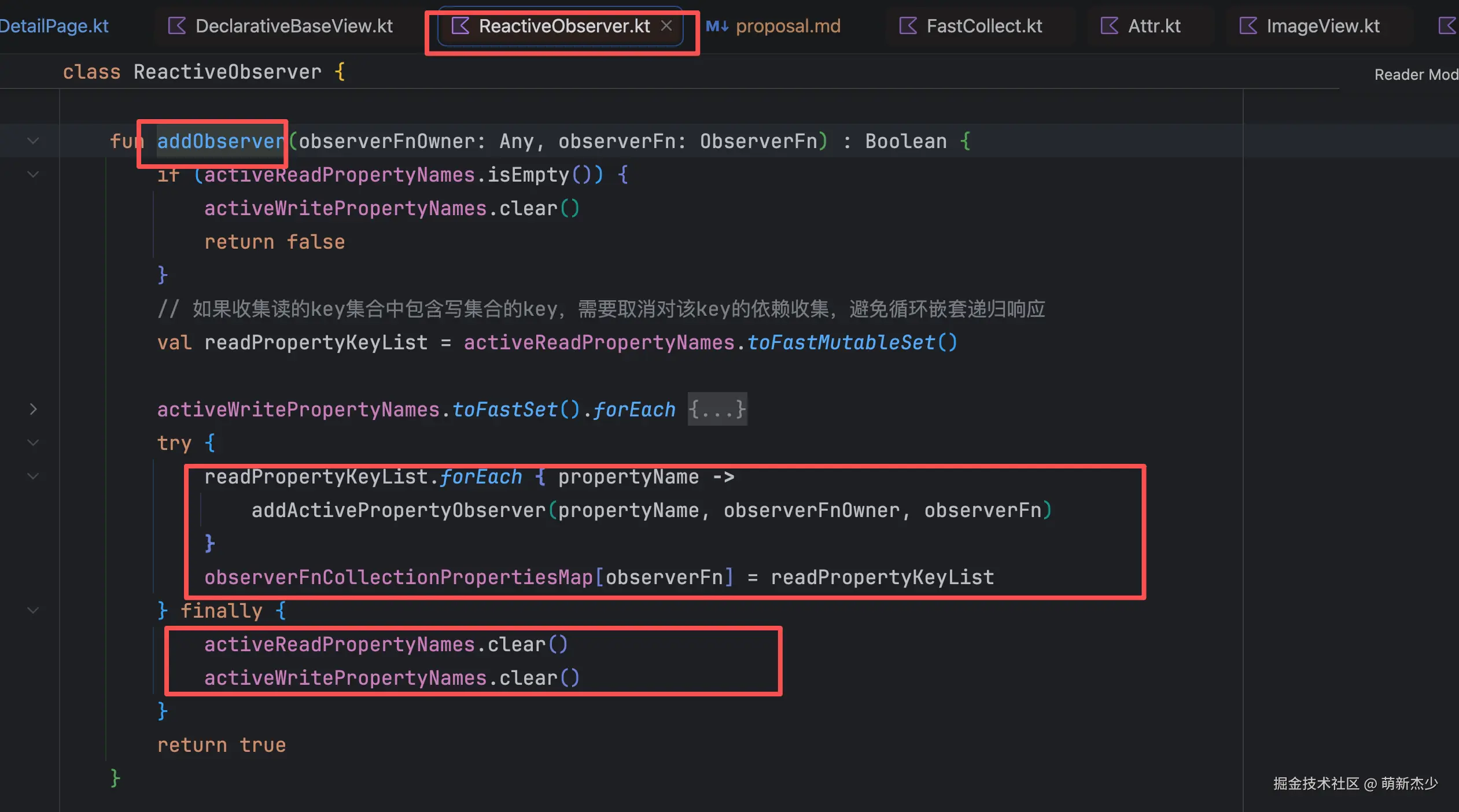This screenshot has height=812, width=1459.
Task: Close the ReactiveObserver.kt tab
Action: tap(666, 25)
